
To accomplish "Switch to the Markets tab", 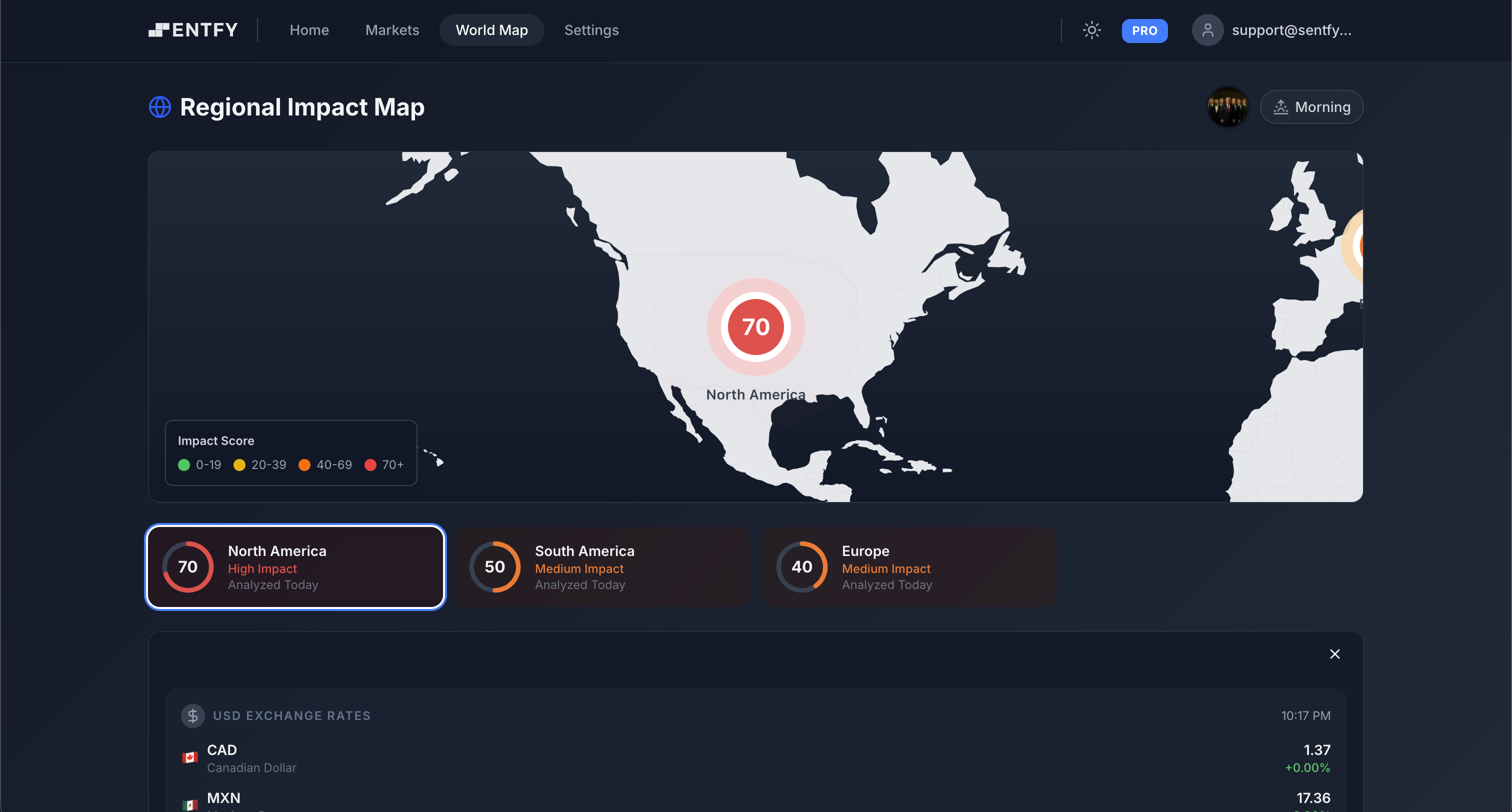I will (x=392, y=30).
